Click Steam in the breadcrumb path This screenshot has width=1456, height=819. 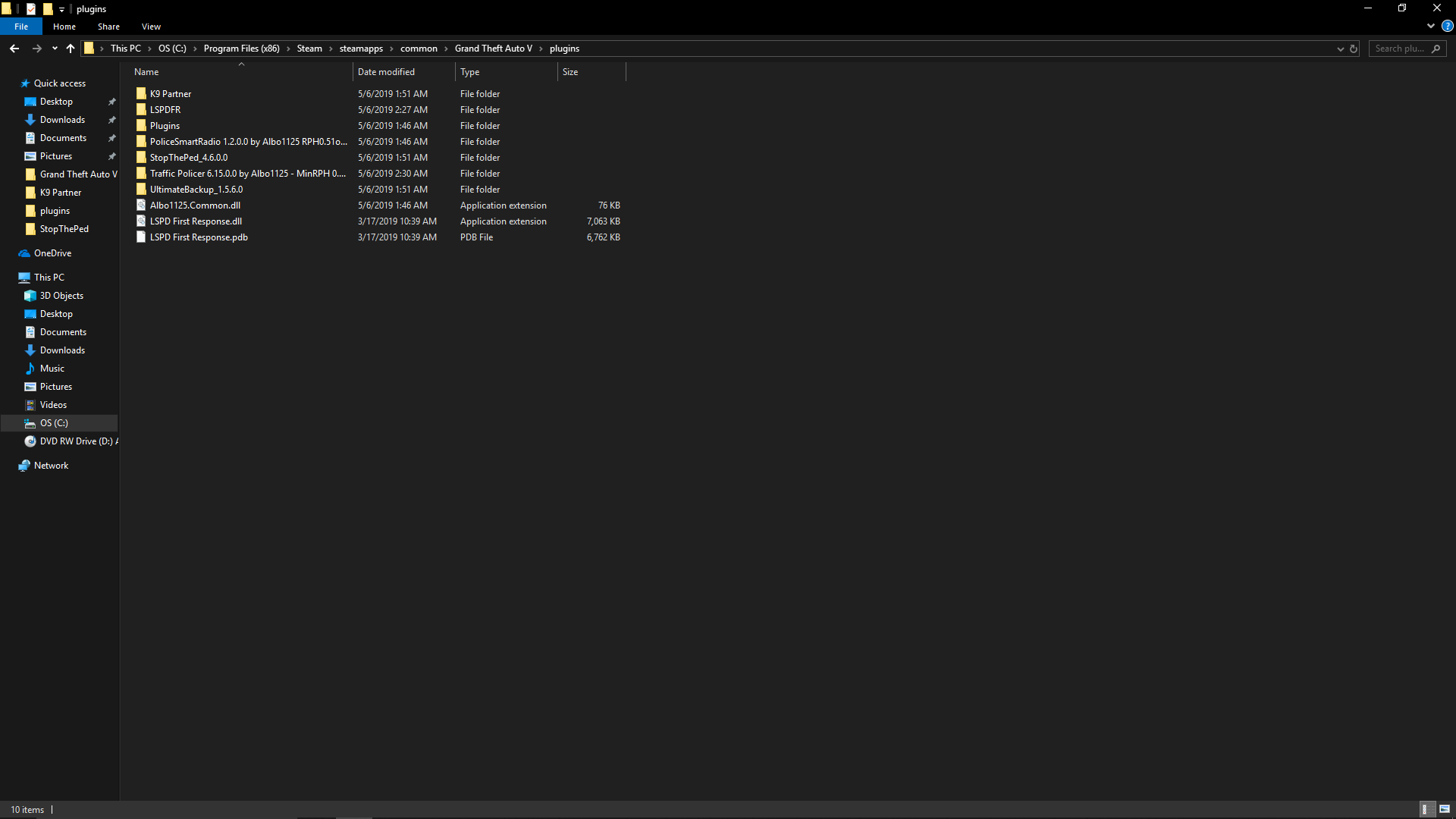pyautogui.click(x=309, y=49)
